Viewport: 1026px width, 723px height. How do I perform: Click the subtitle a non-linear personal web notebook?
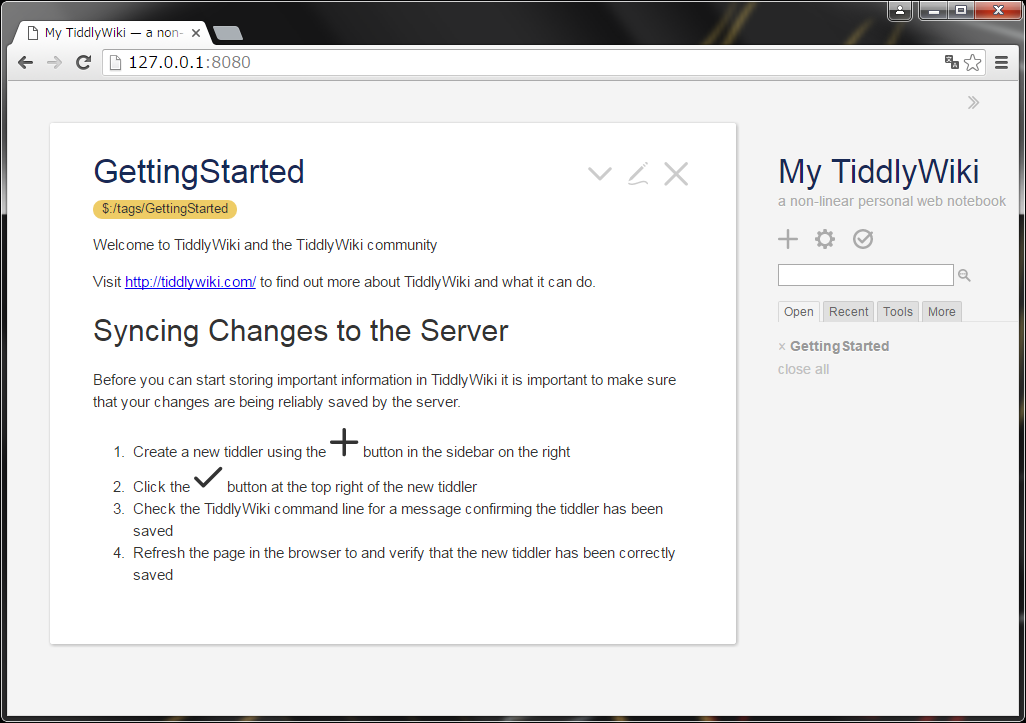point(891,202)
